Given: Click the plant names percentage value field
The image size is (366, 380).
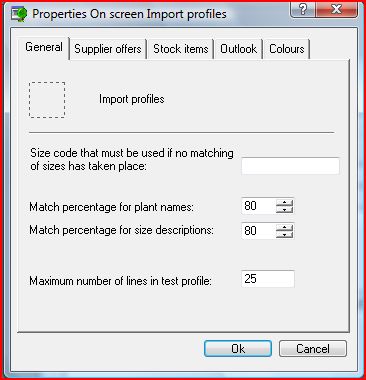Looking at the screenshot, I should (259, 206).
